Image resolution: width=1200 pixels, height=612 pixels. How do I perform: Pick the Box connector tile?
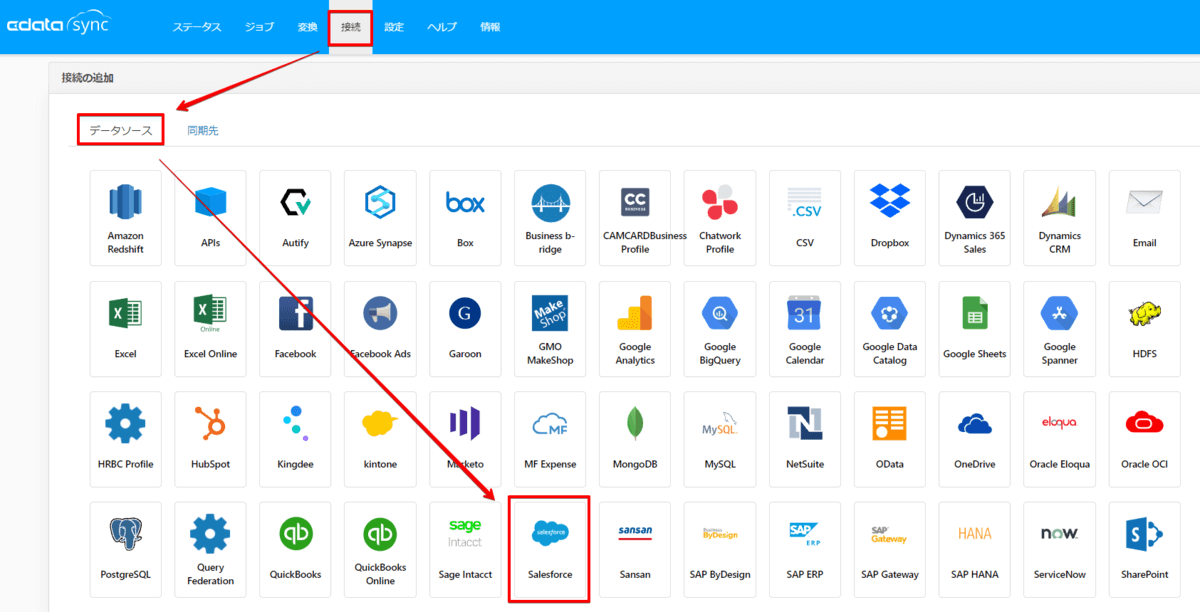pyautogui.click(x=466, y=218)
